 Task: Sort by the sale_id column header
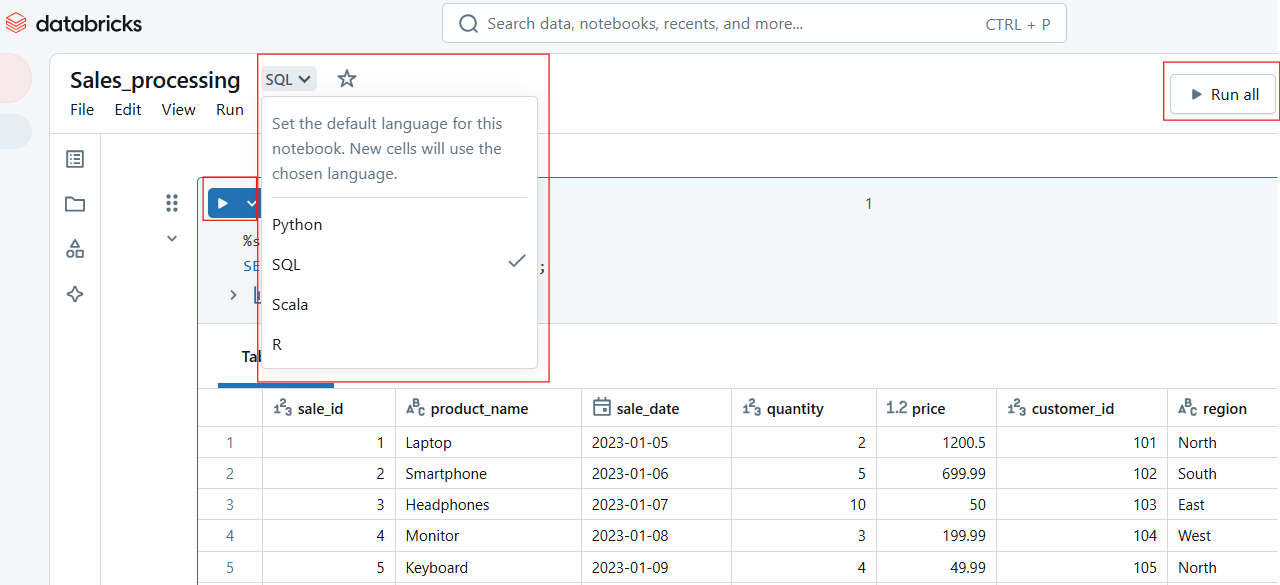(x=330, y=408)
